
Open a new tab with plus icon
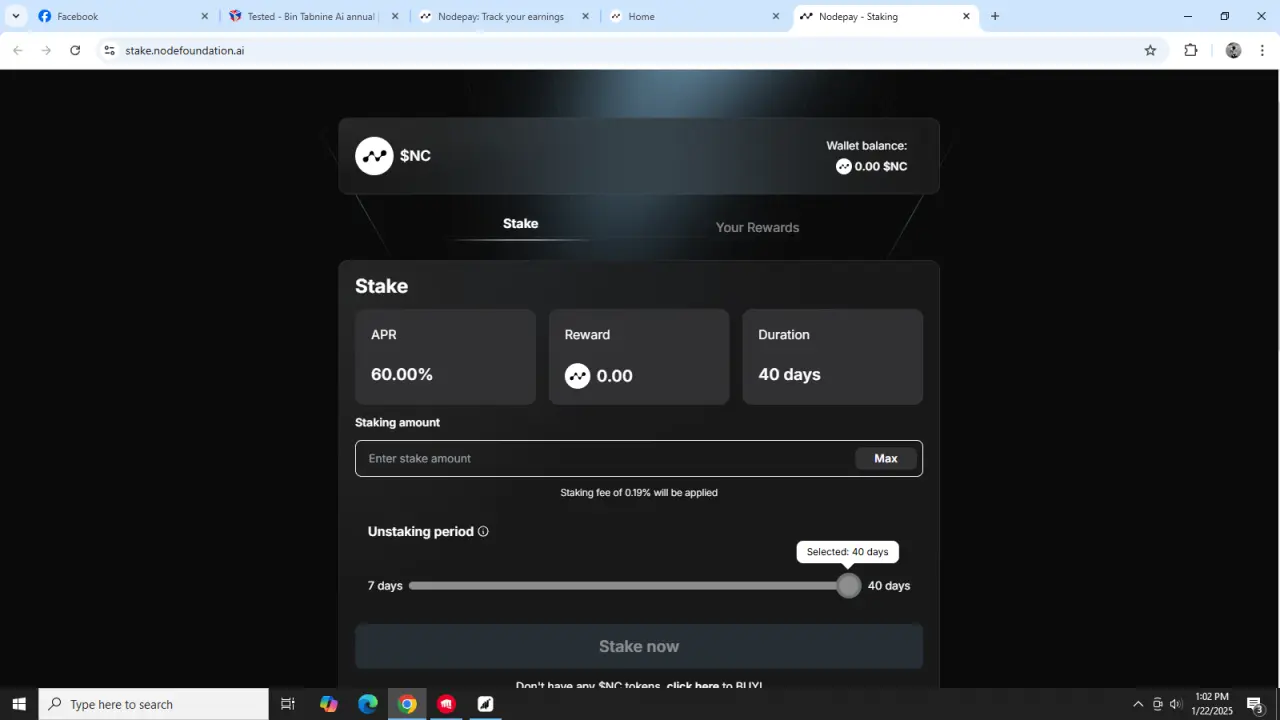[995, 16]
